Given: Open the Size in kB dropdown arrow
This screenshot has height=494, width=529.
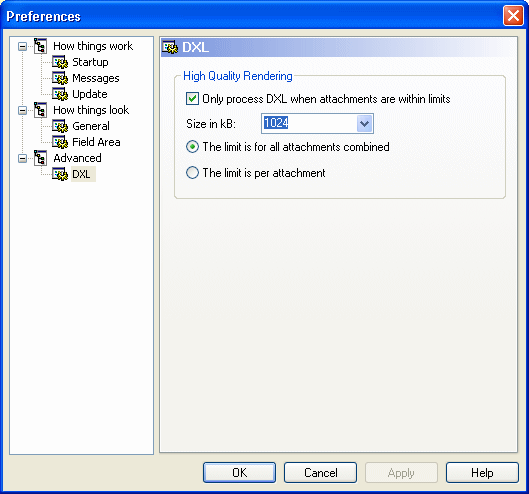Looking at the screenshot, I should 364,124.
